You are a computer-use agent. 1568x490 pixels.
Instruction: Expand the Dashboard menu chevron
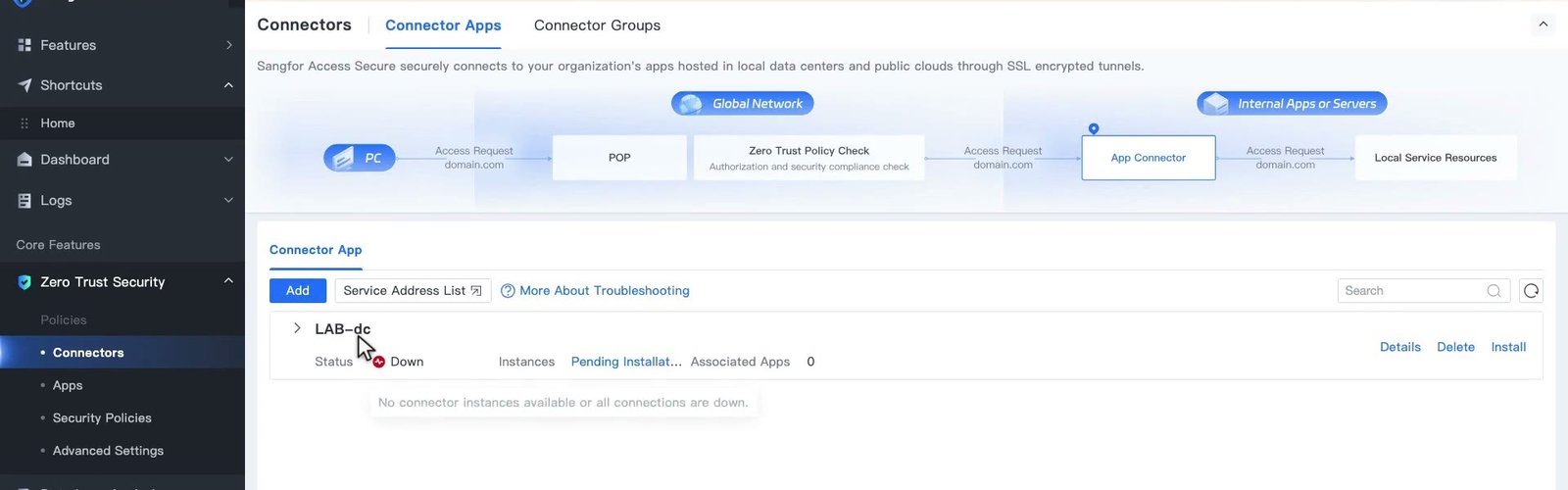[228, 160]
